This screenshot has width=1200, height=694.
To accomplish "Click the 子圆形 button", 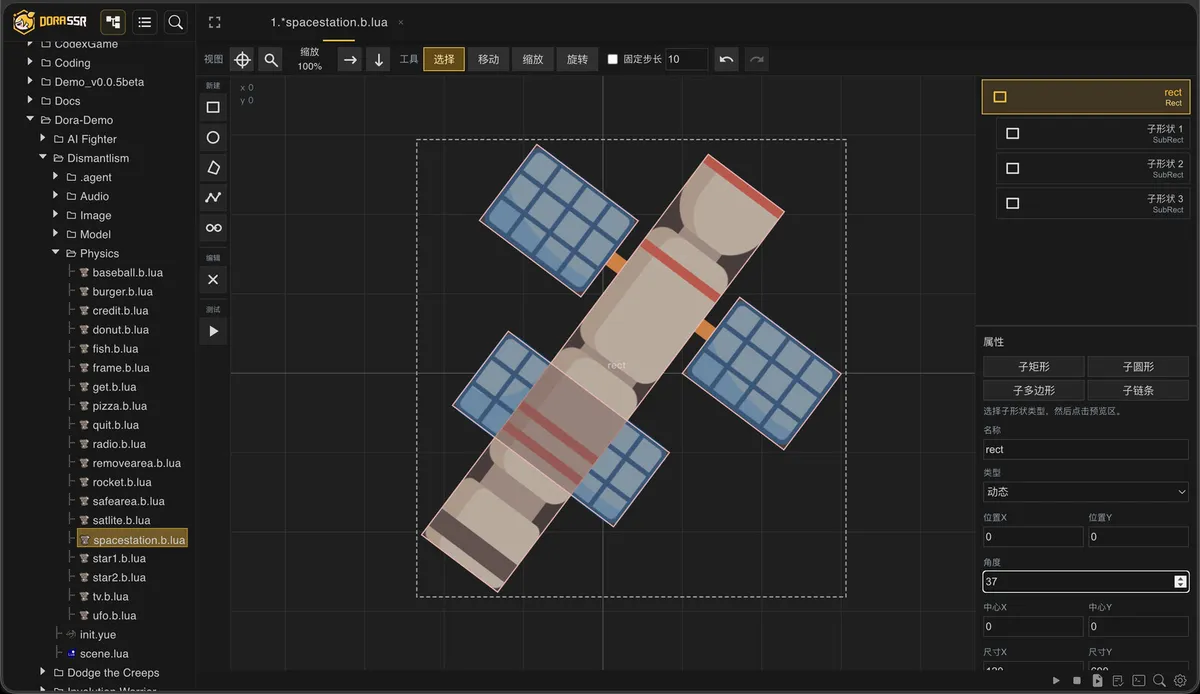I will pyautogui.click(x=1138, y=367).
